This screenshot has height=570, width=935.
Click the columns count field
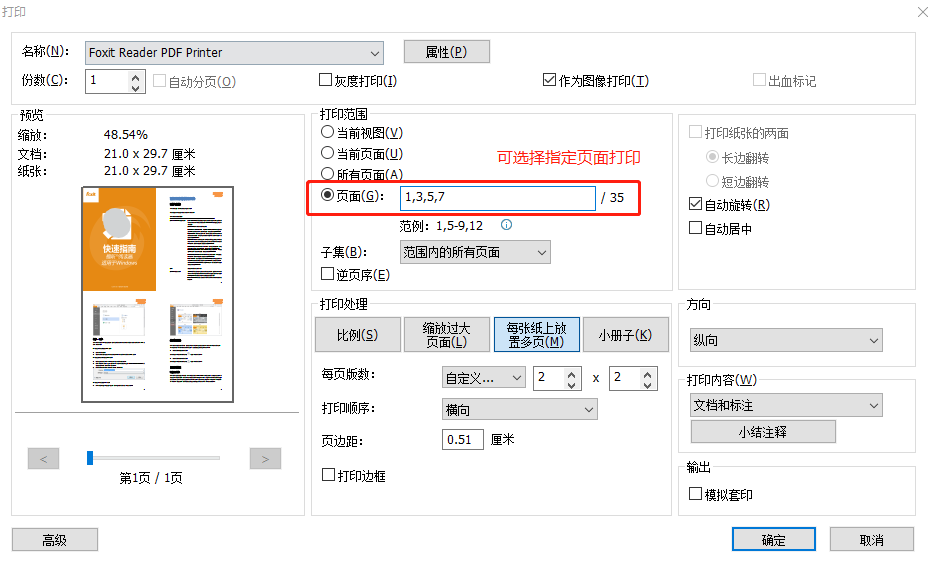pyautogui.click(x=549, y=378)
